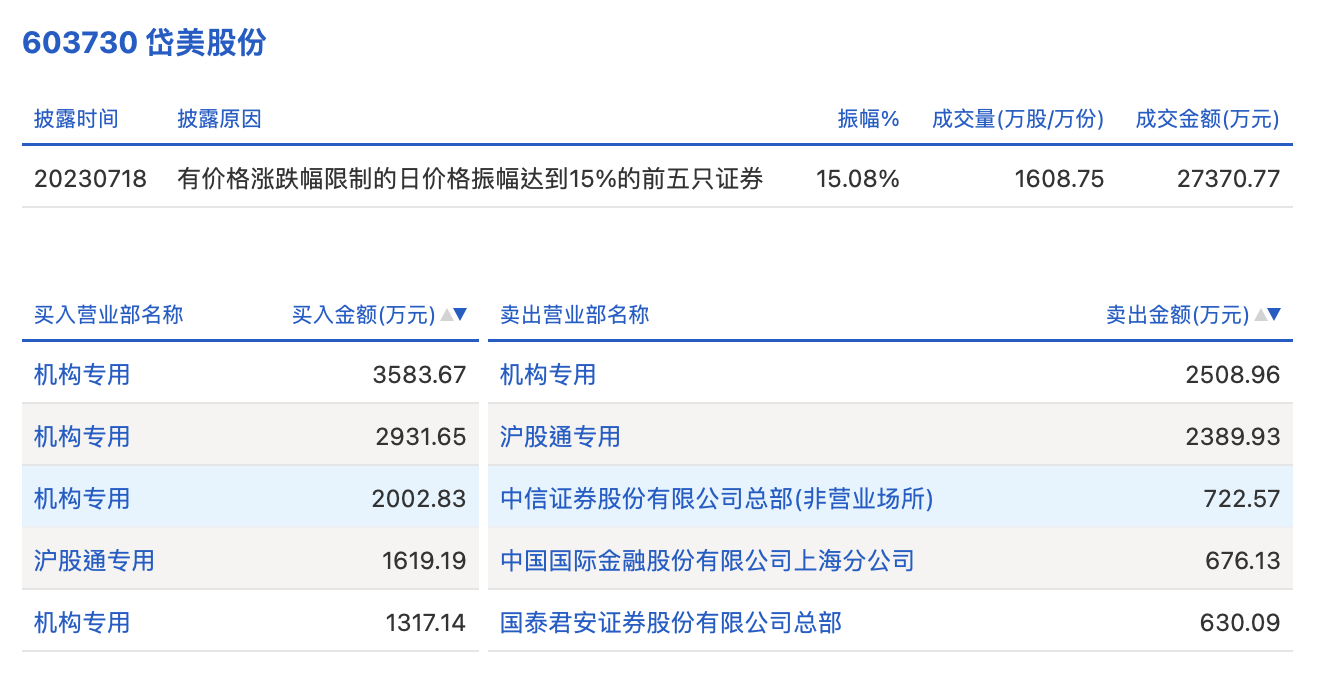Open 机构专用 buyer with amount 2931.65

click(82, 437)
